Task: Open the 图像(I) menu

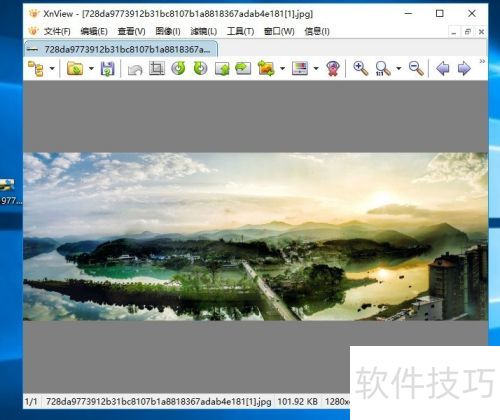Action: click(x=168, y=31)
